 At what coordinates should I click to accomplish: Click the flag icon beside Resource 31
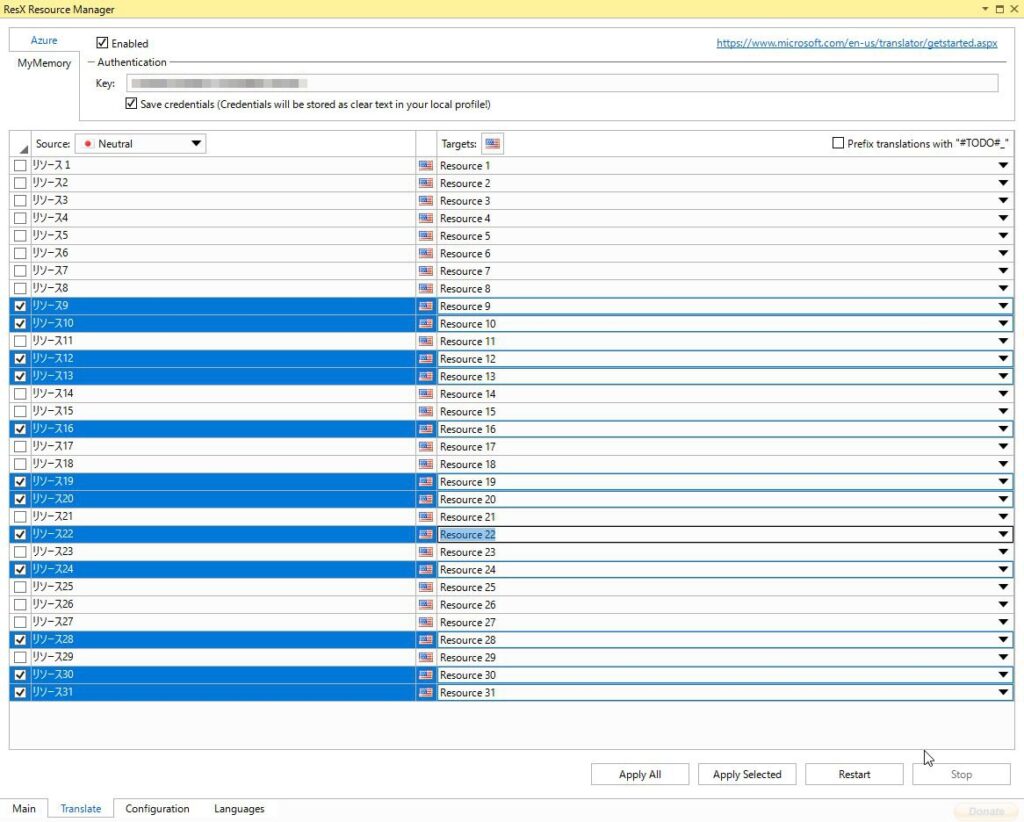(426, 692)
